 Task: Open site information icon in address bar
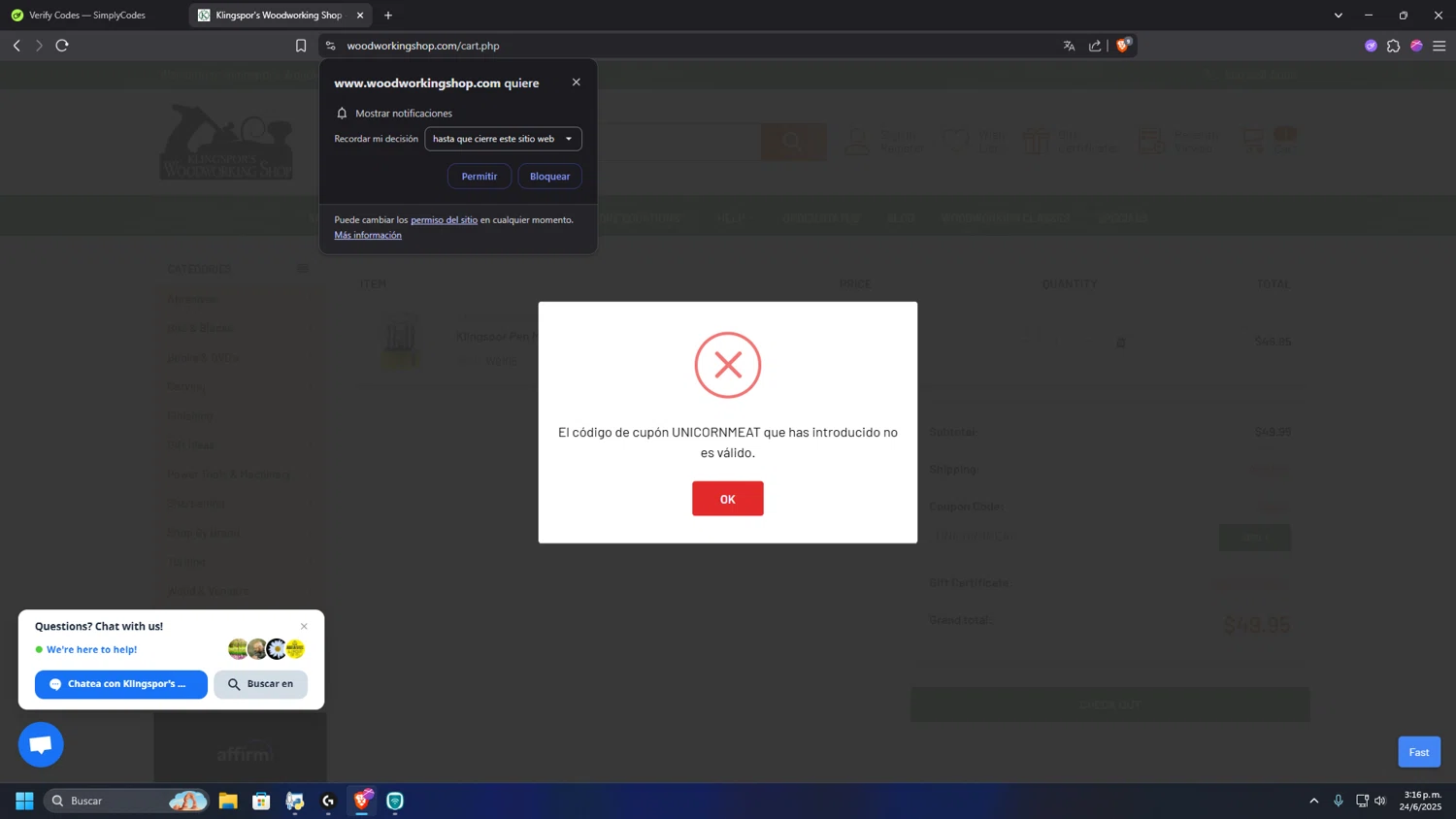pyautogui.click(x=330, y=46)
